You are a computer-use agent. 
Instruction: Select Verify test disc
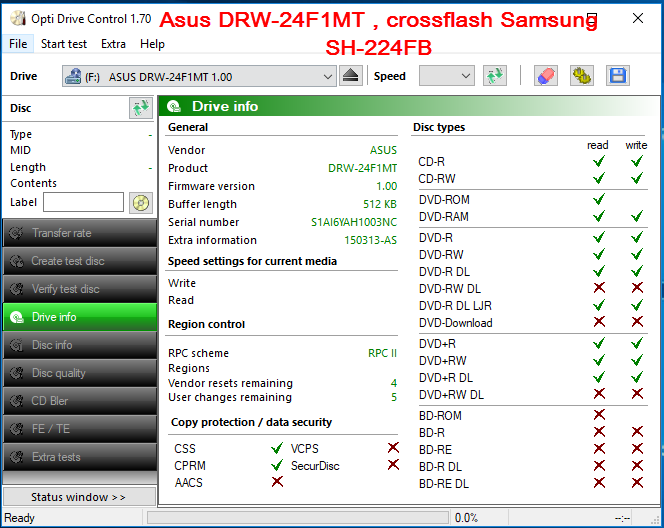[x=80, y=289]
